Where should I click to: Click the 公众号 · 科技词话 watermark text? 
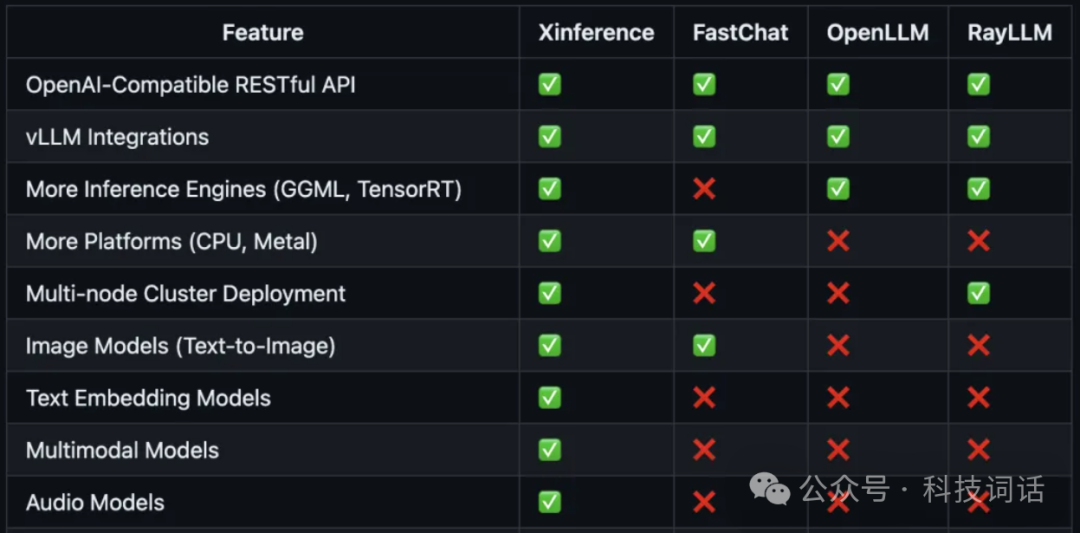(921, 490)
